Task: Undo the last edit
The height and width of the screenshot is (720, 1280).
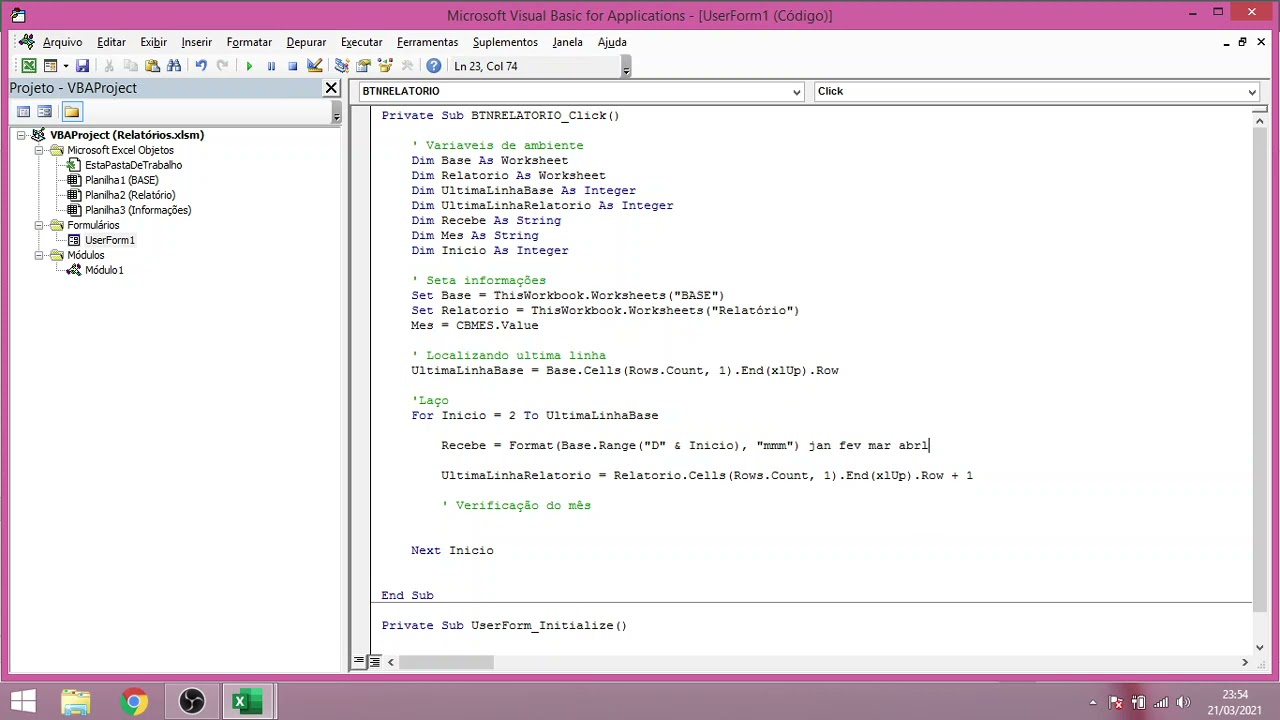Action: point(201,66)
